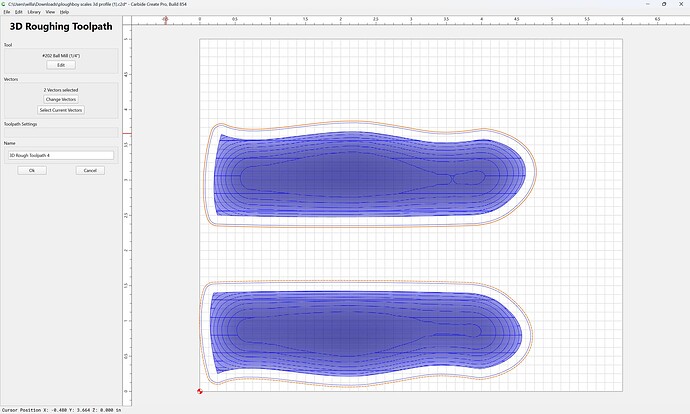Image resolution: width=690 pixels, height=414 pixels.
Task: Click the #202 Ball Mill (1/4") tool label
Action: [x=61, y=56]
